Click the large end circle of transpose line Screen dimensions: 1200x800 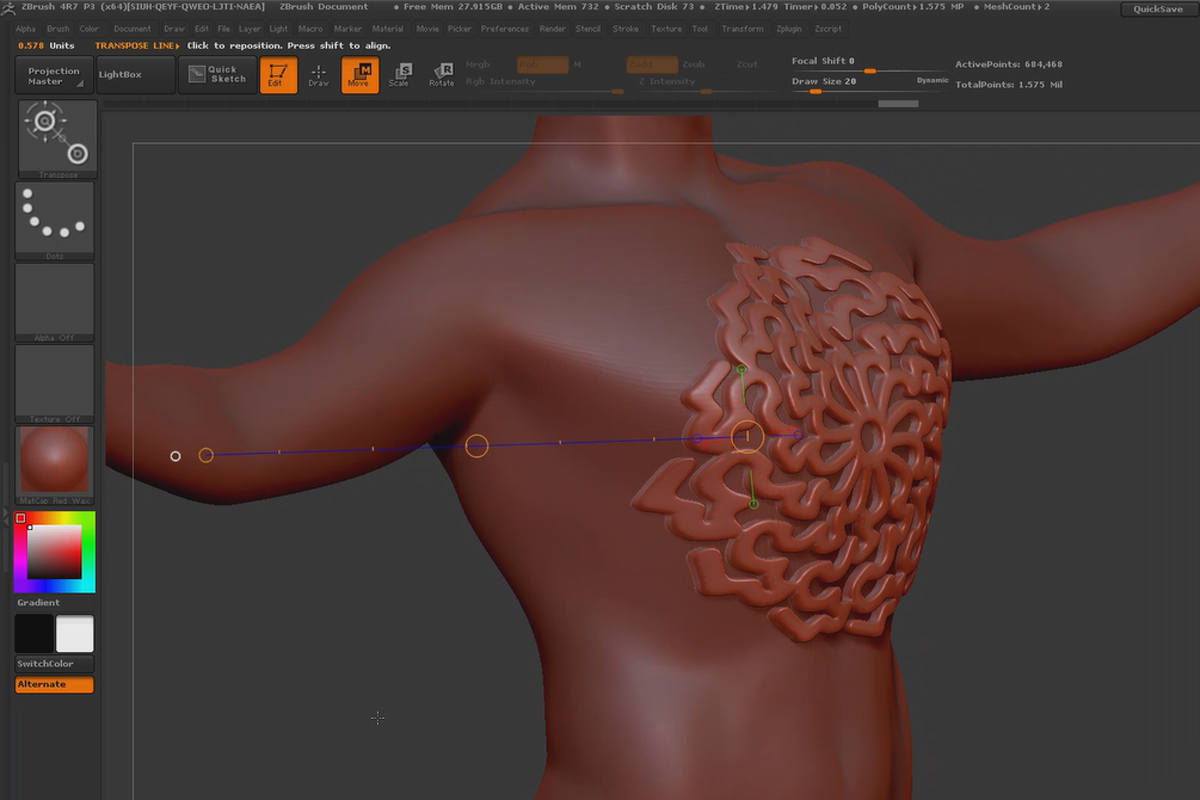pyautogui.click(x=748, y=436)
